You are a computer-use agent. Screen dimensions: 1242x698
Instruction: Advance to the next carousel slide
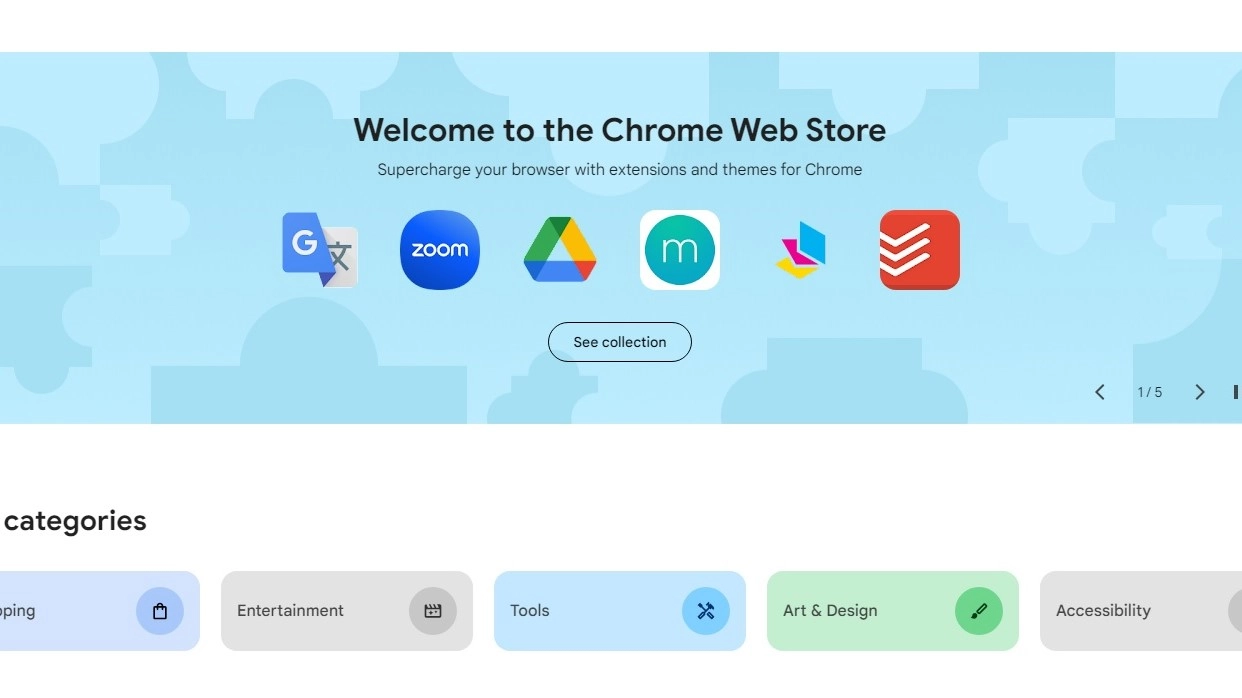pyautogui.click(x=1200, y=392)
